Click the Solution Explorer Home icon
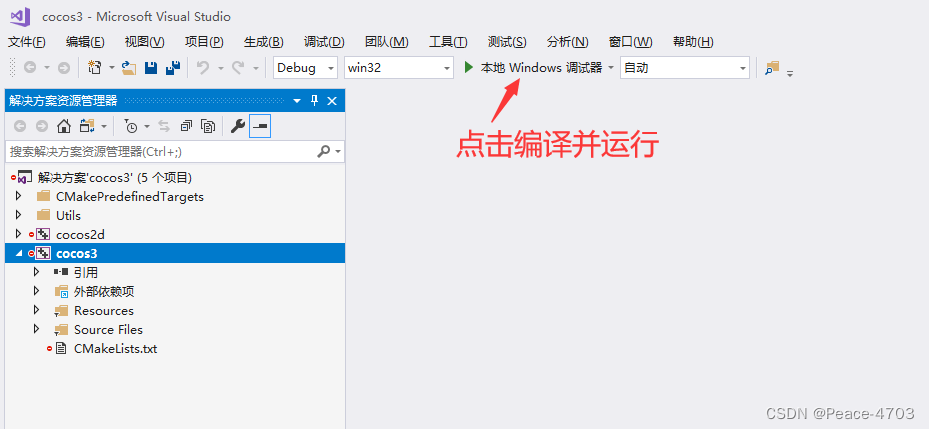 63,126
